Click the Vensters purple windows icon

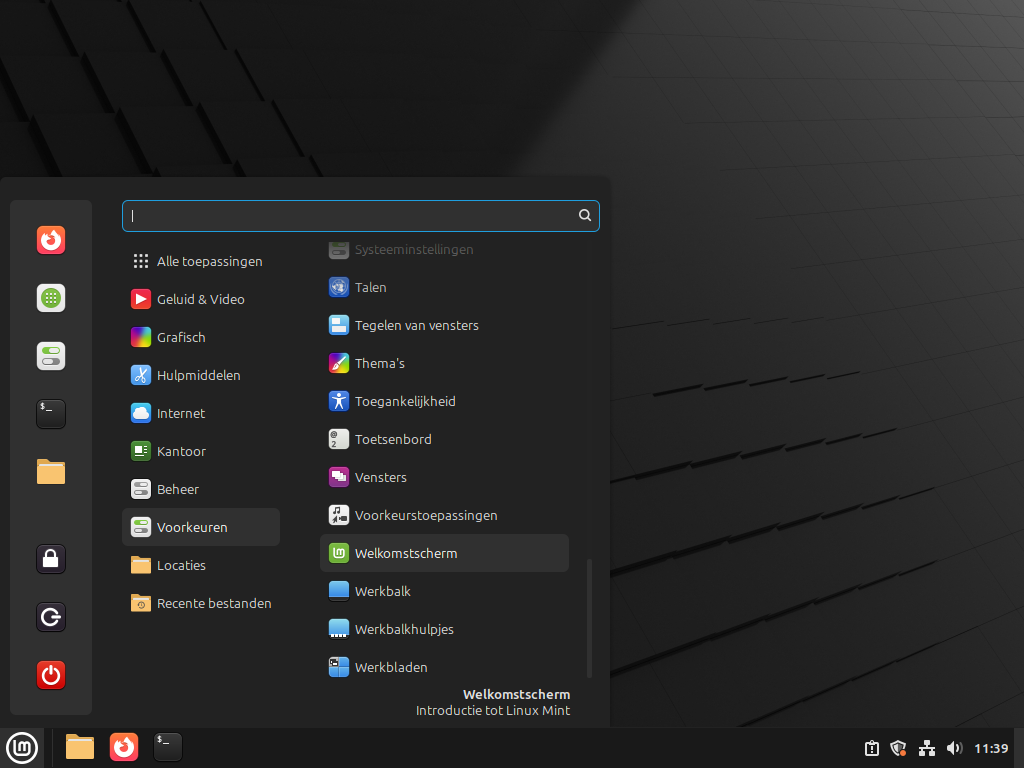point(339,477)
